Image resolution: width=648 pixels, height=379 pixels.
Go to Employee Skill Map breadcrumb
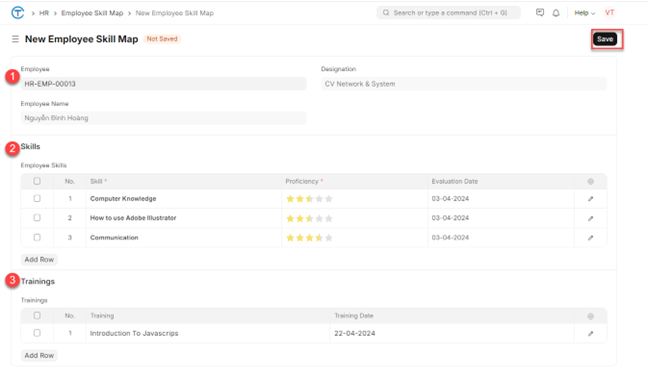(92, 13)
